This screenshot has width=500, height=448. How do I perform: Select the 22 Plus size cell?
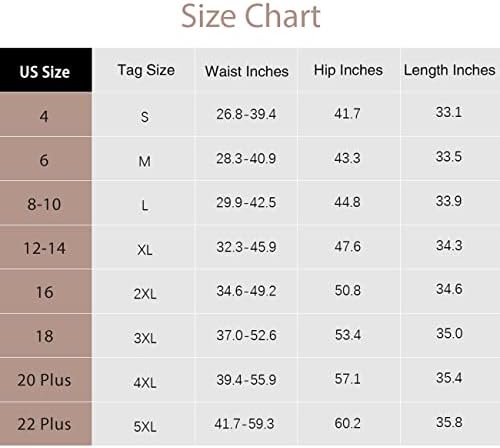[46, 424]
